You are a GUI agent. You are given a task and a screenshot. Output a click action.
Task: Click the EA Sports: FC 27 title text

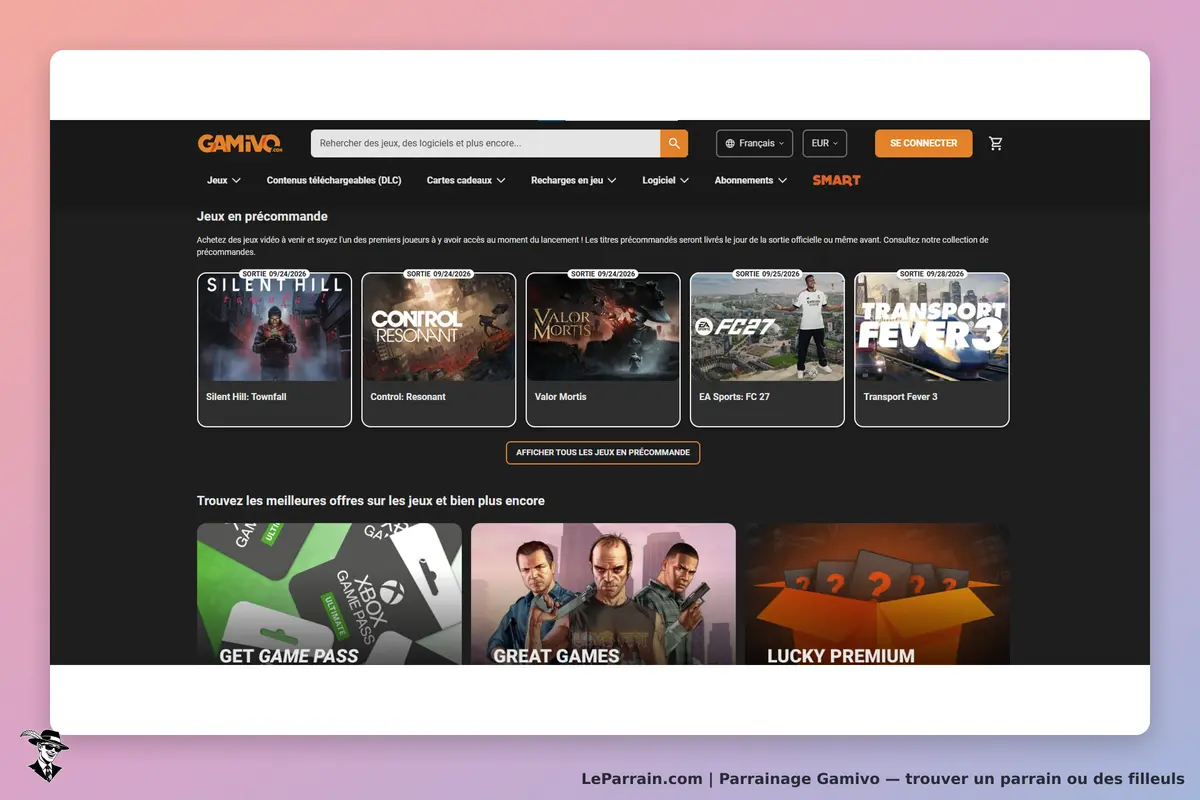click(x=734, y=397)
